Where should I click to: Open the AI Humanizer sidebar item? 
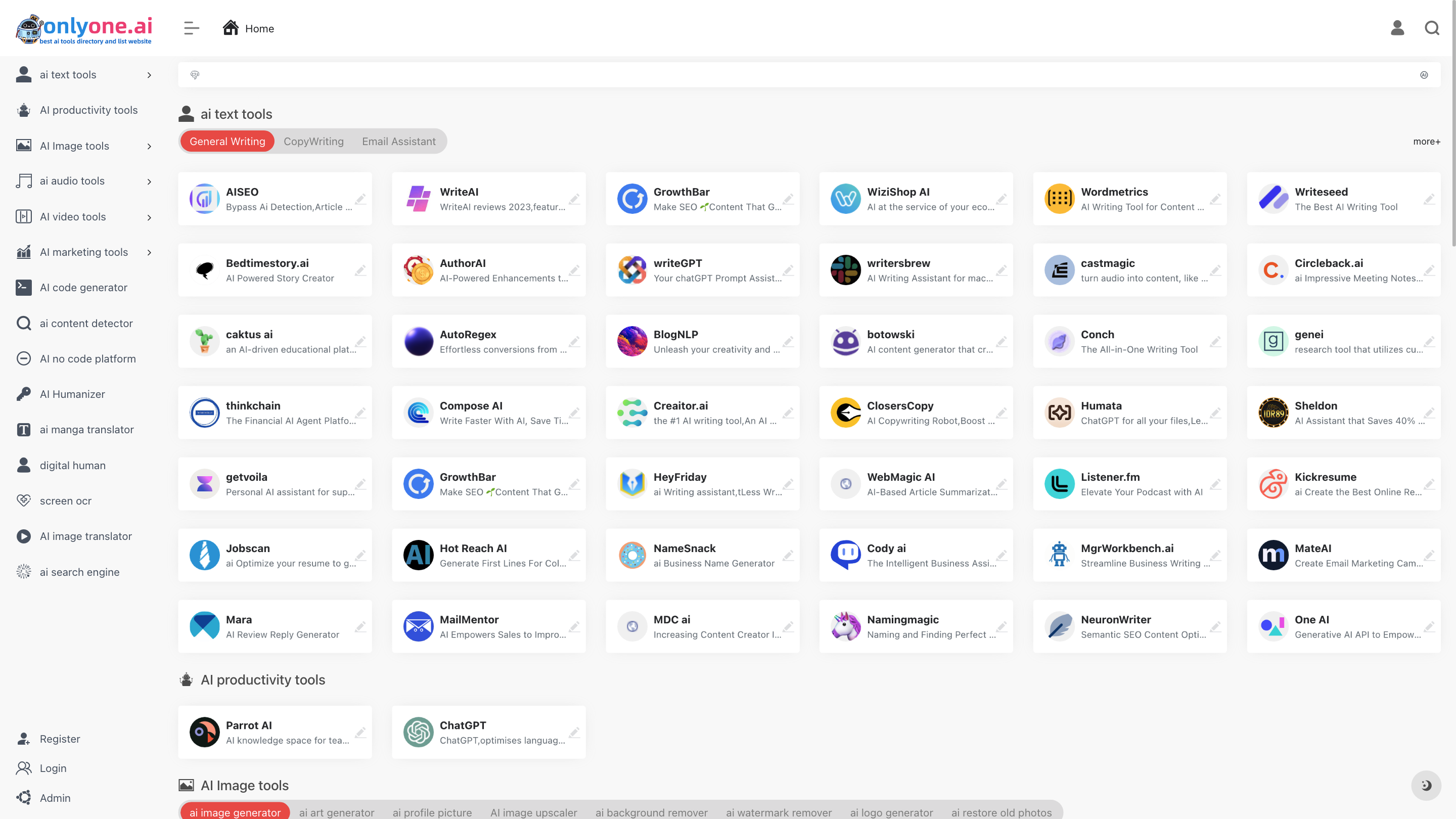click(x=72, y=394)
